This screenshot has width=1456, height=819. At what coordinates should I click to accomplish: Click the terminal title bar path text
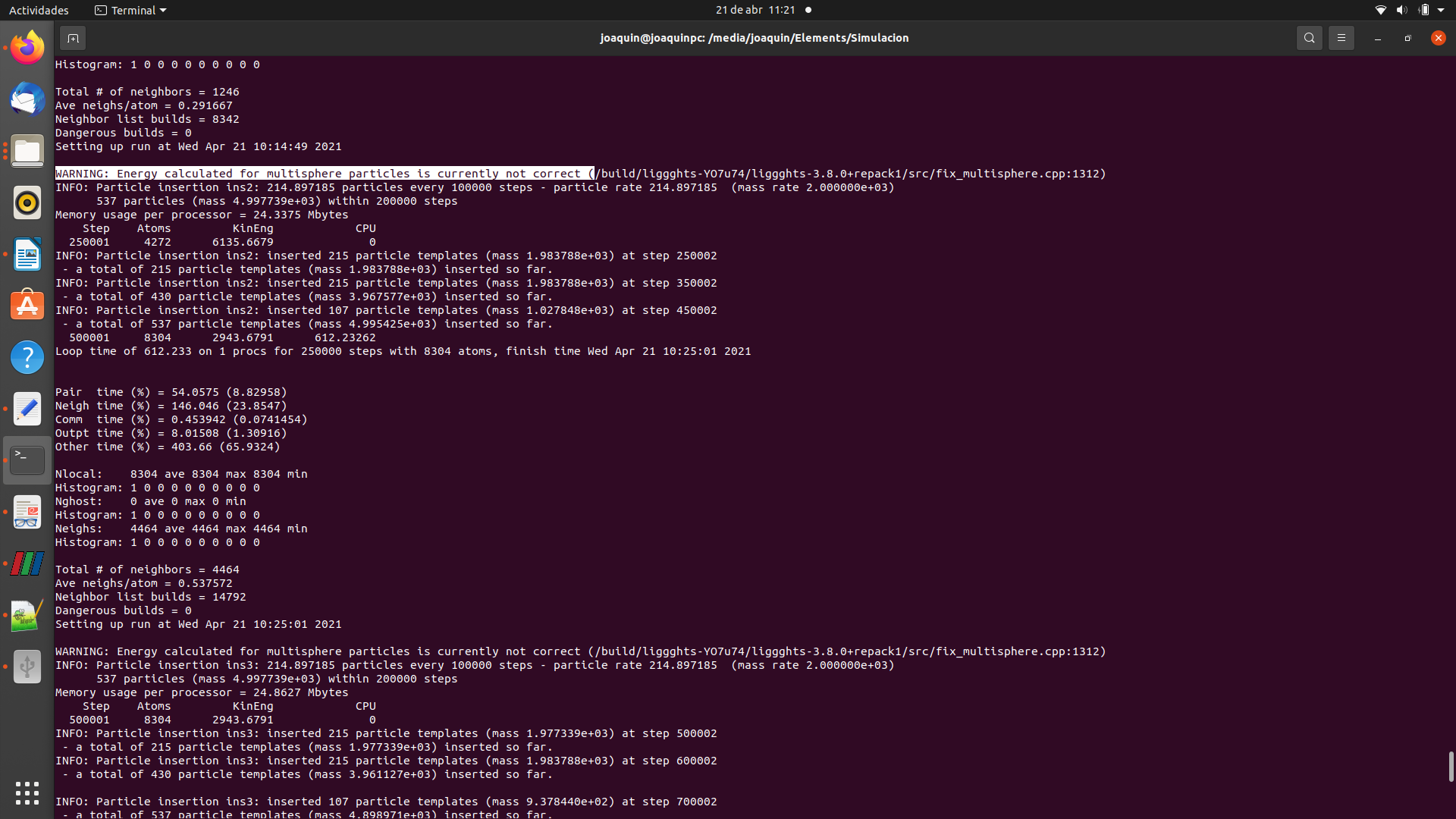pos(755,38)
